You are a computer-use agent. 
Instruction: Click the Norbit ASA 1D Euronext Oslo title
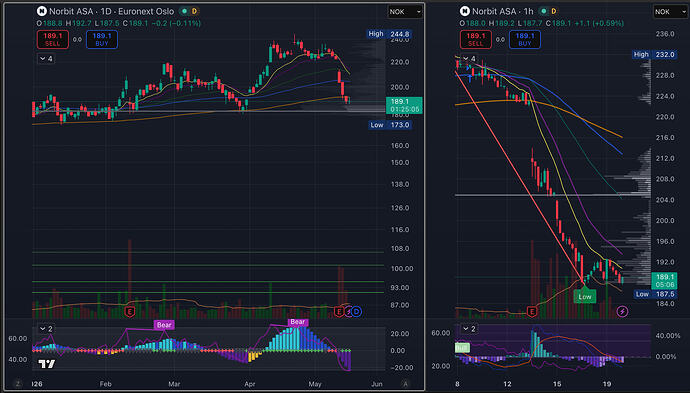coord(111,11)
